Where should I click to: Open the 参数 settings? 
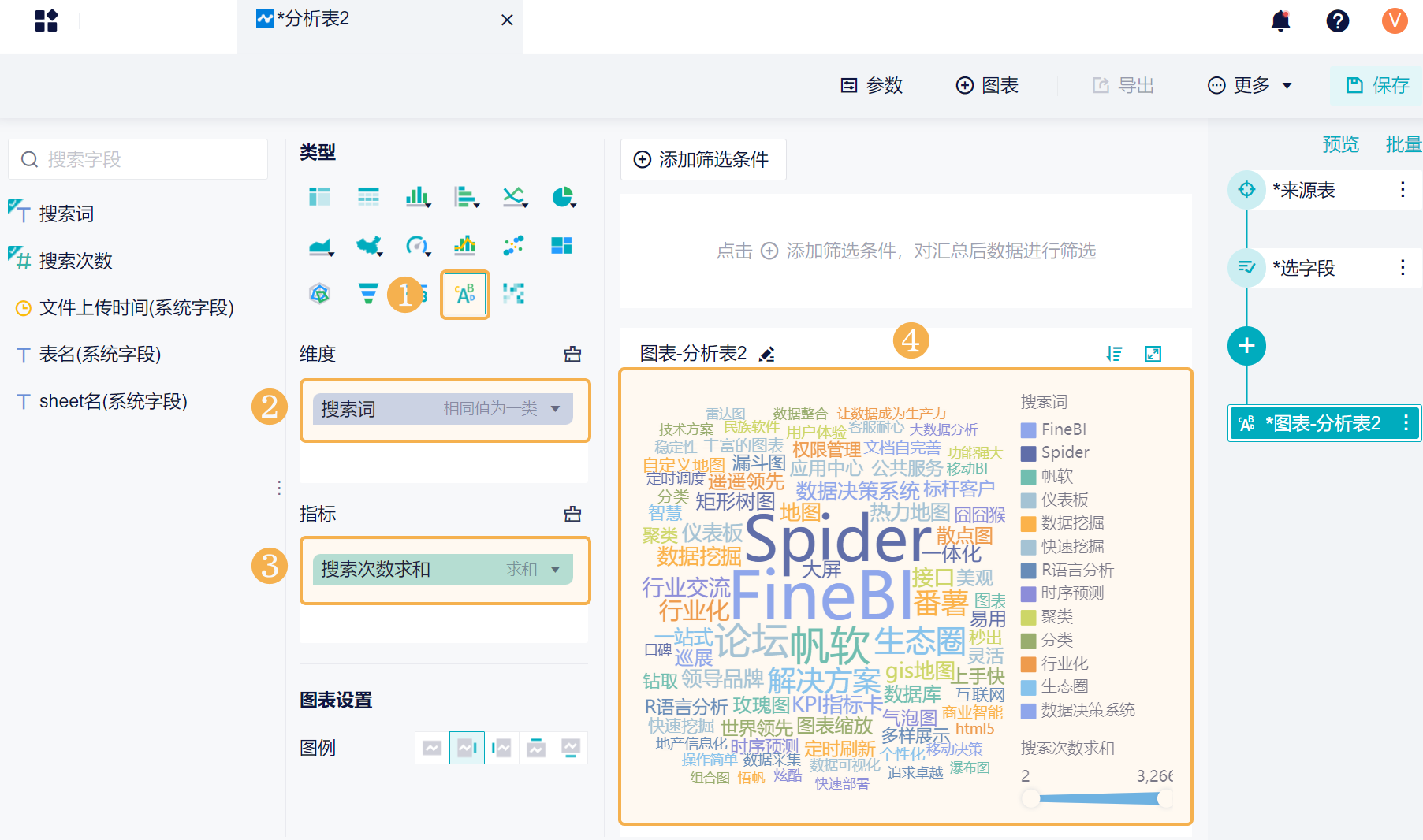tap(871, 85)
